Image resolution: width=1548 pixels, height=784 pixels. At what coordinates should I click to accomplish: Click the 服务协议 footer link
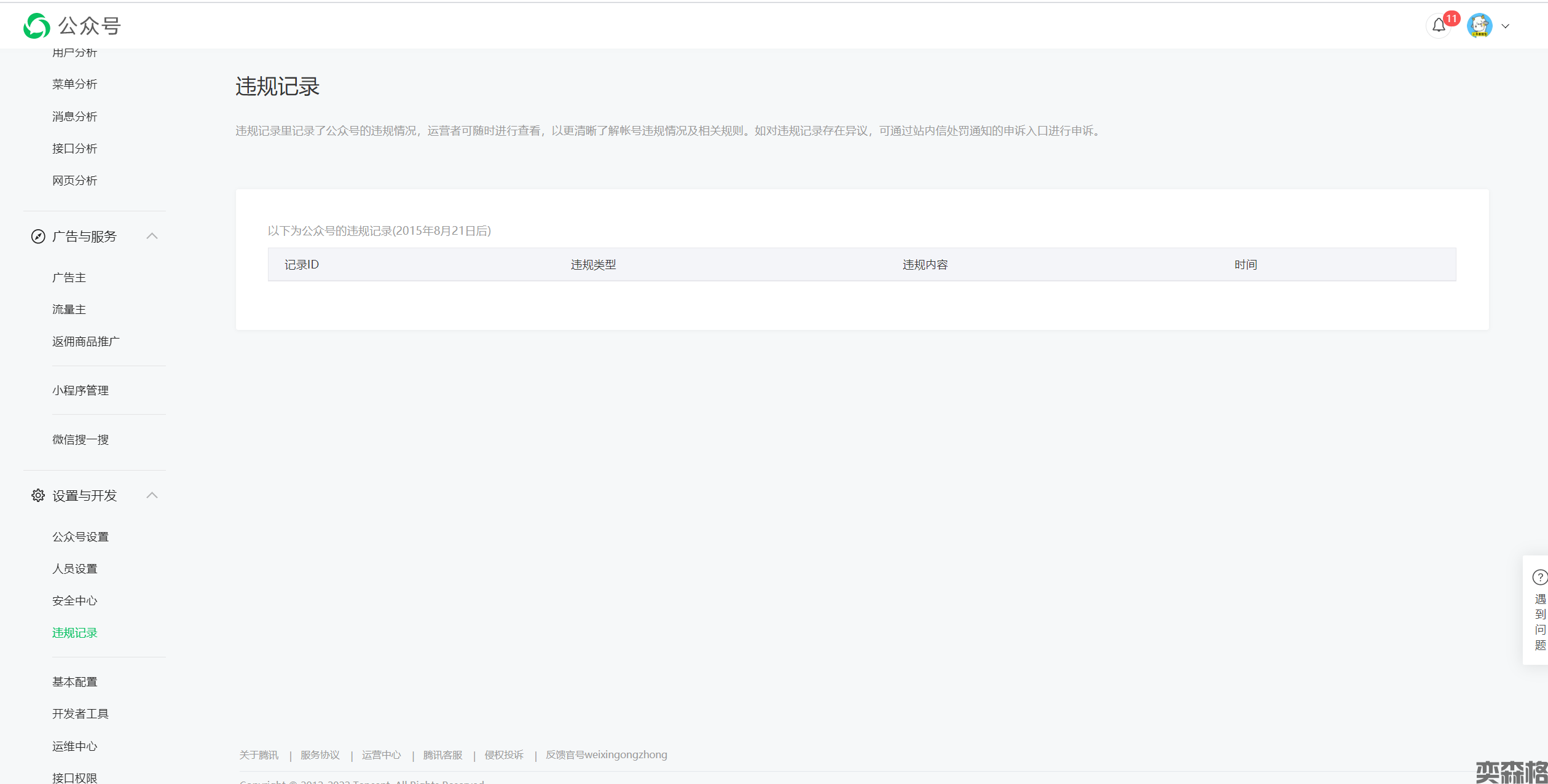point(320,755)
